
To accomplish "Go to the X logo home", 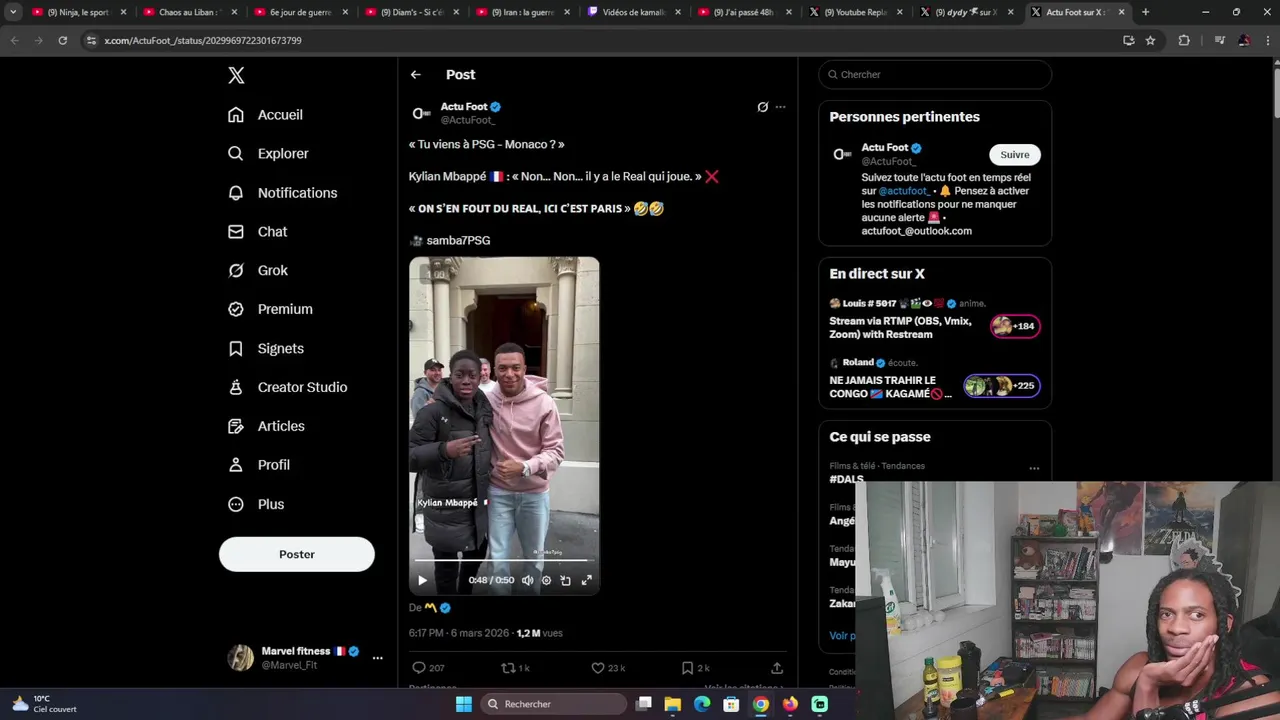I will (236, 75).
